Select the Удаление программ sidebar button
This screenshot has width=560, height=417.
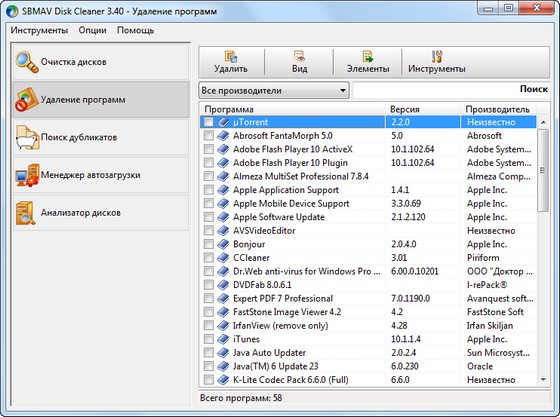[x=101, y=100]
